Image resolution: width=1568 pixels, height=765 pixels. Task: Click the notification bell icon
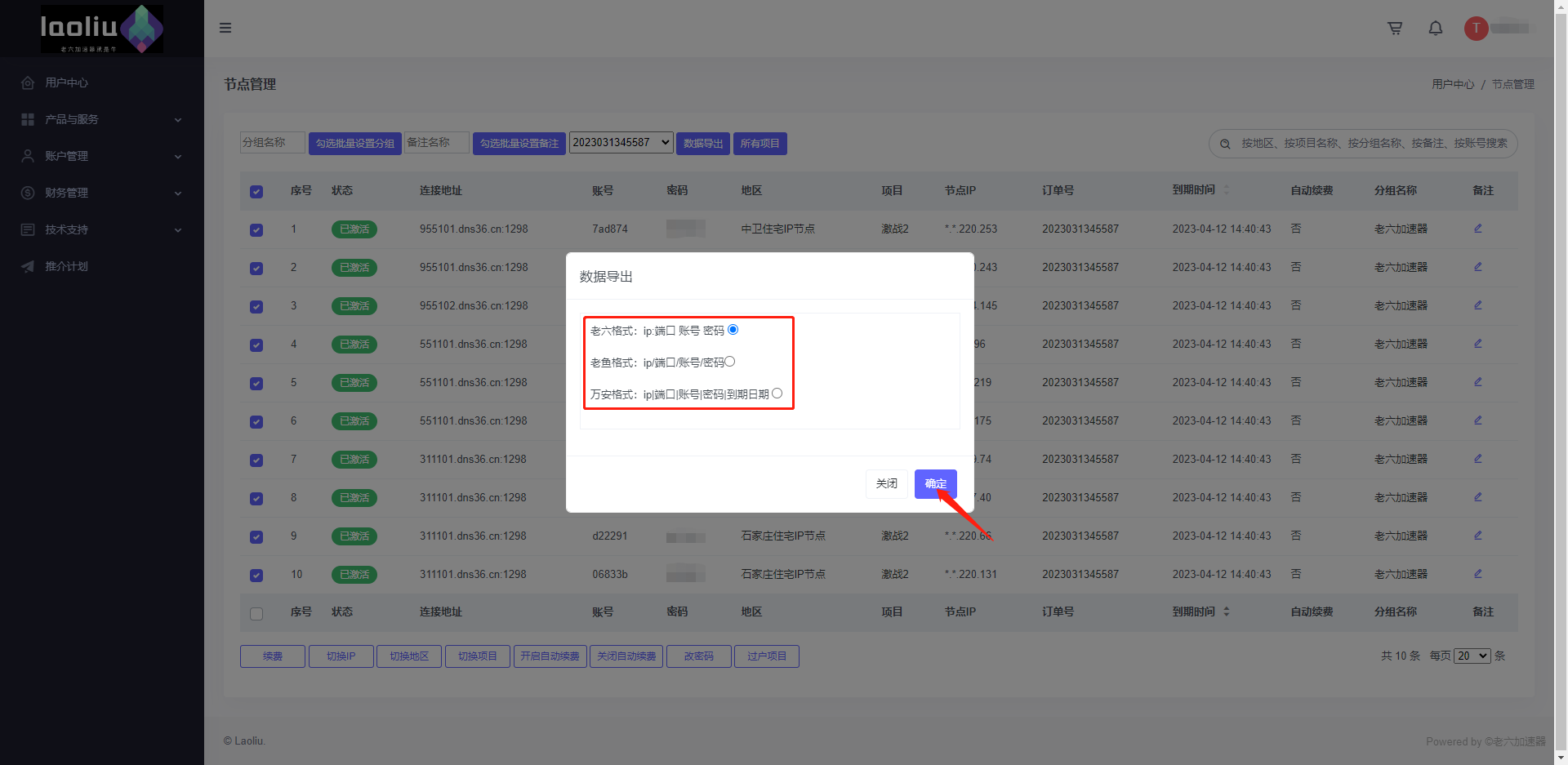(1435, 29)
